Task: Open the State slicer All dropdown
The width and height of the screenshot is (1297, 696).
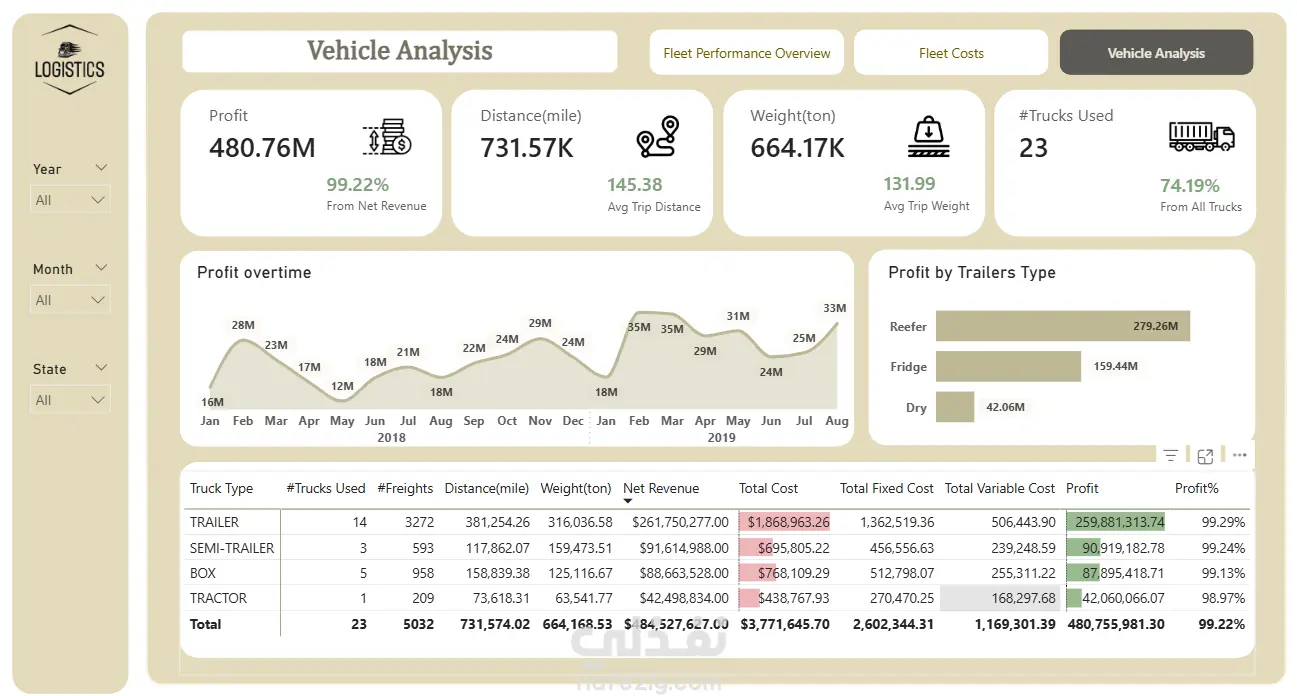Action: (70, 400)
